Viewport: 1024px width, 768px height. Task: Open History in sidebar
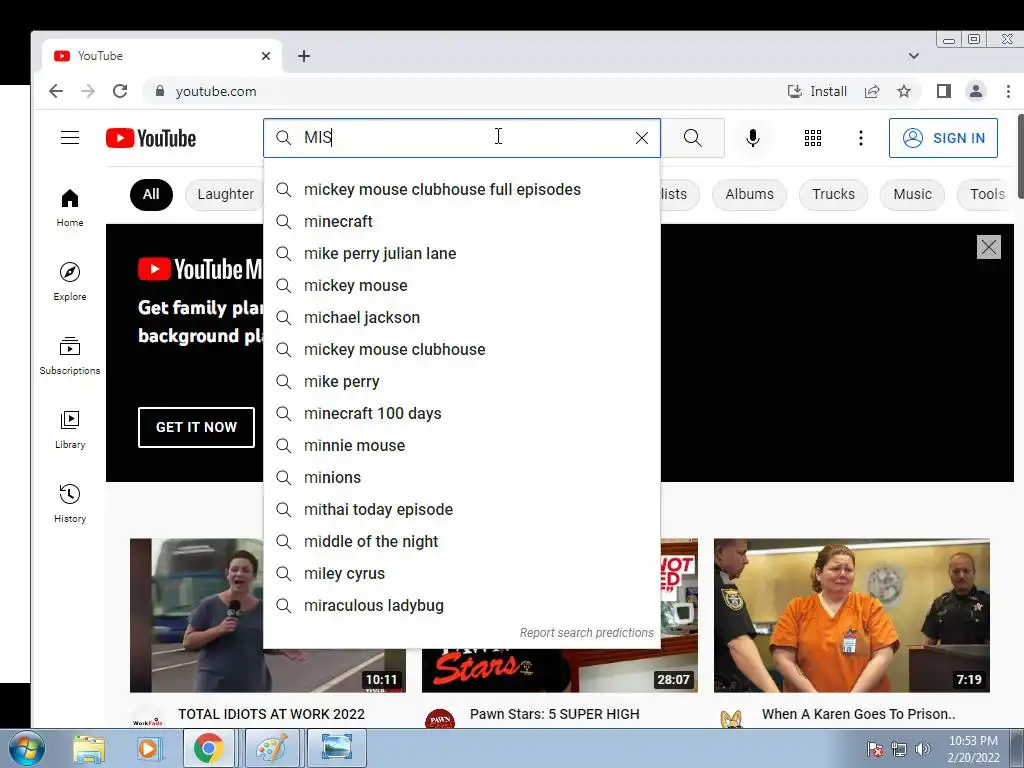tap(70, 504)
